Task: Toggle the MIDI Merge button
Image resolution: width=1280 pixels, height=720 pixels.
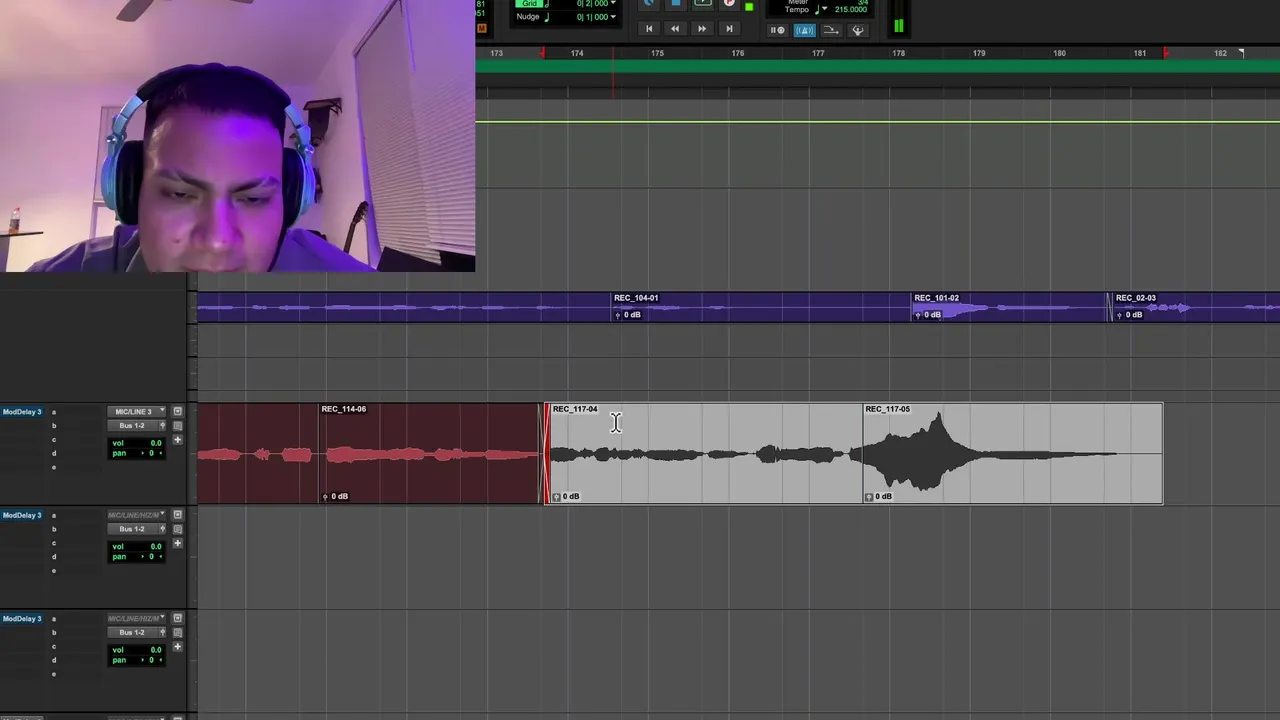Action: point(831,30)
